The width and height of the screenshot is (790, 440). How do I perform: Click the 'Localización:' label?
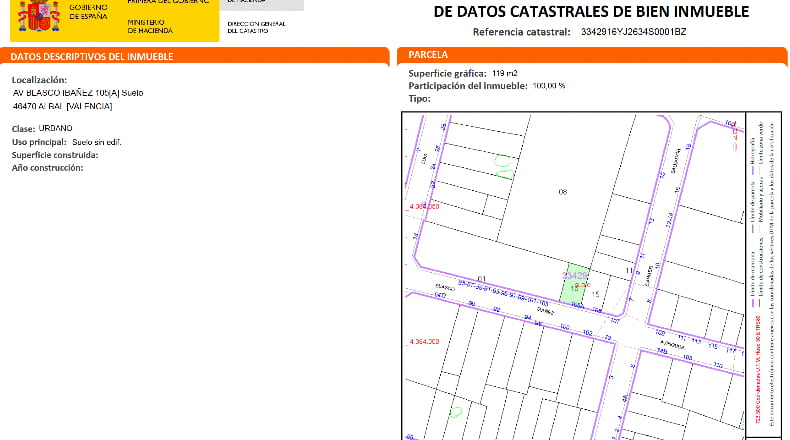click(x=39, y=80)
